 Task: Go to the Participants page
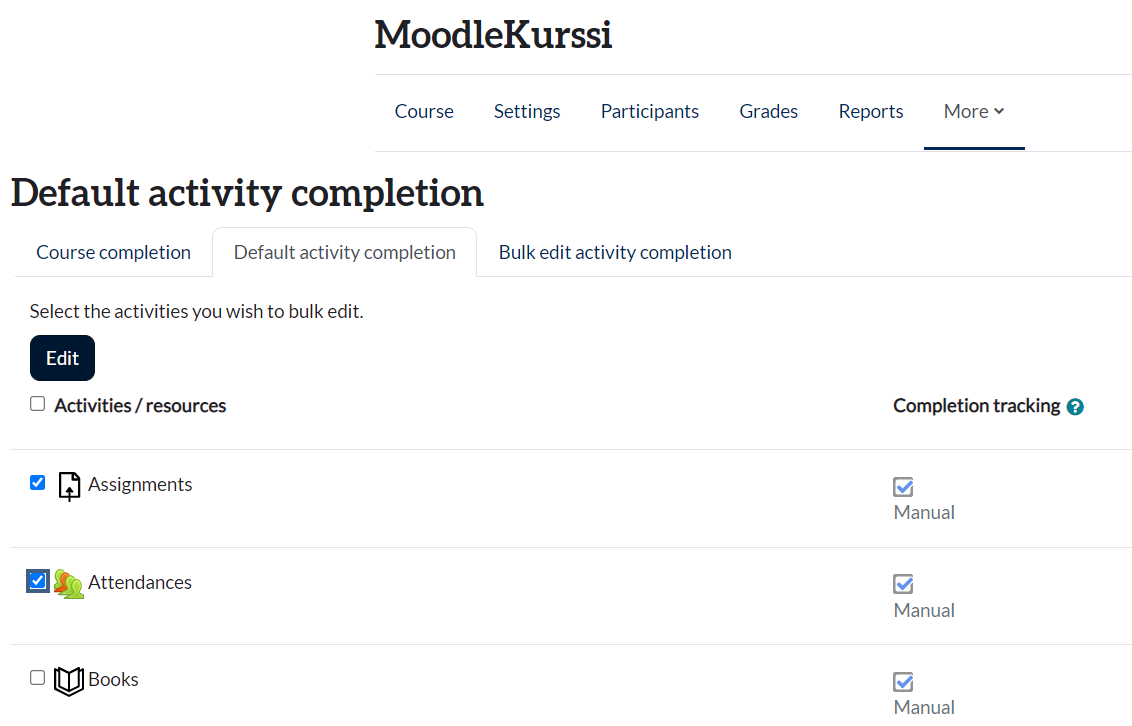[650, 112]
